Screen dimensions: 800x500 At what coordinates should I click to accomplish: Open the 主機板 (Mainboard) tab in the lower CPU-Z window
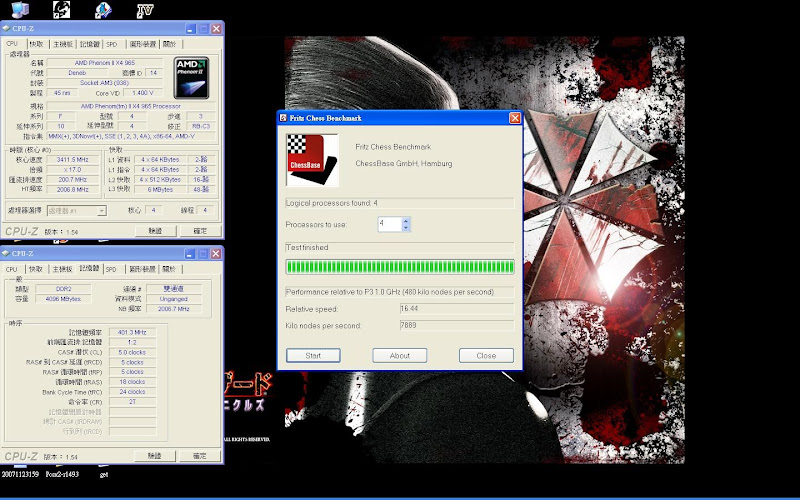pyautogui.click(x=63, y=269)
